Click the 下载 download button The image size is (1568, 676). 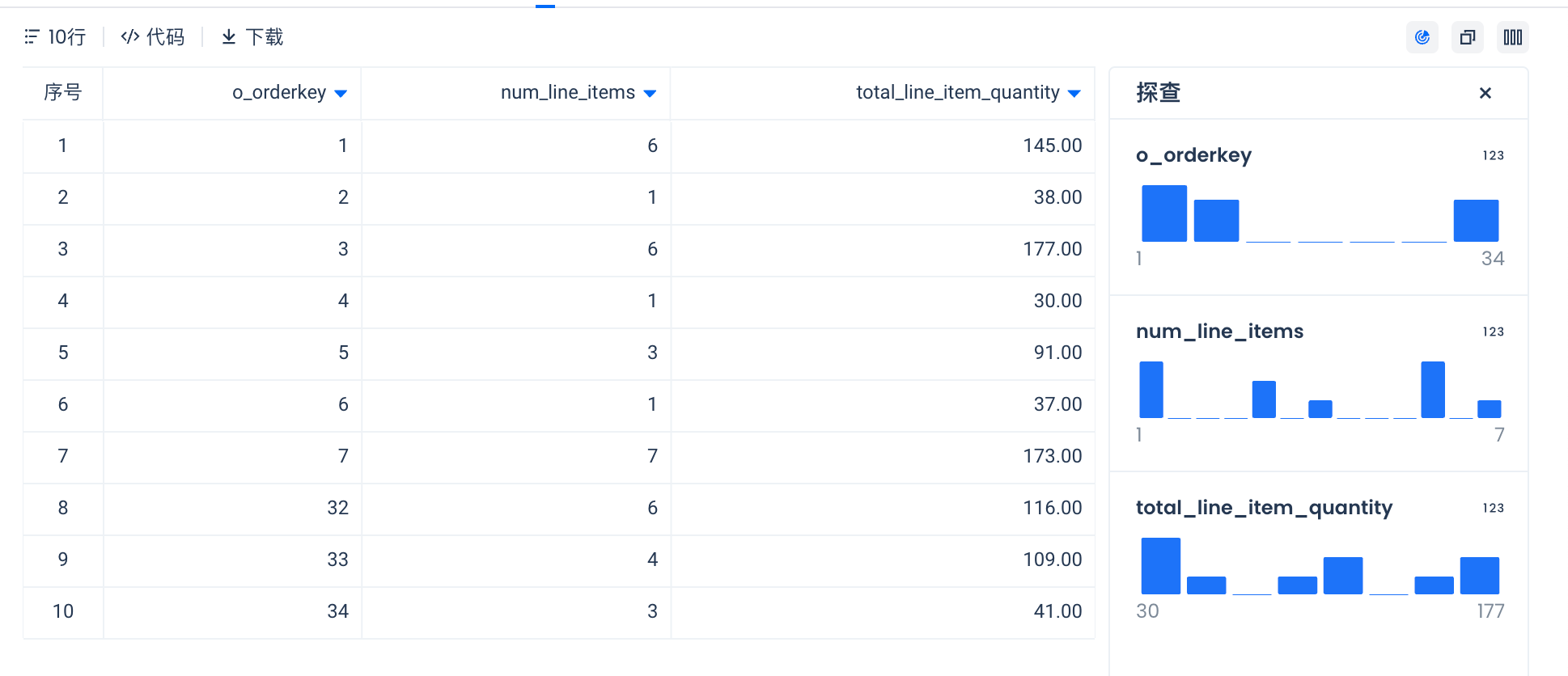click(252, 37)
